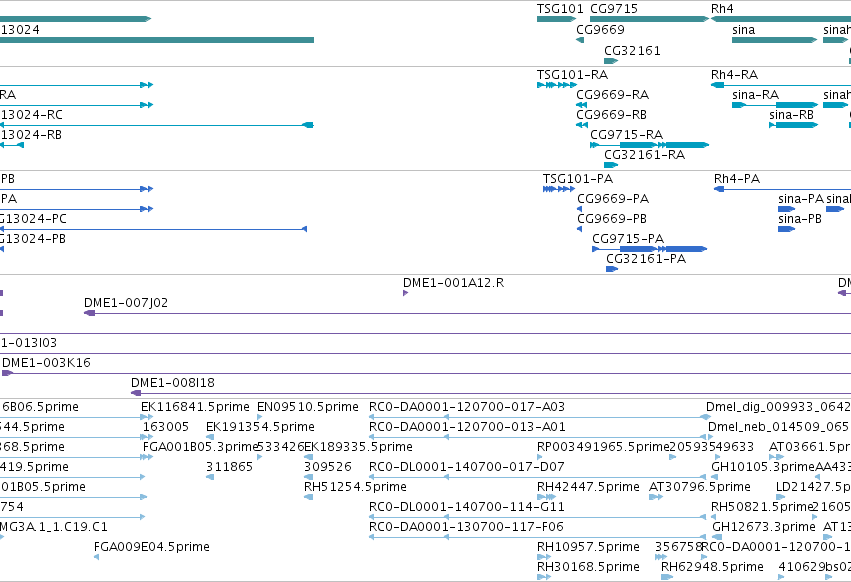Viewport: 851px width, 582px height.
Task: Select the G13024-PC protein label
Action: 33,219
